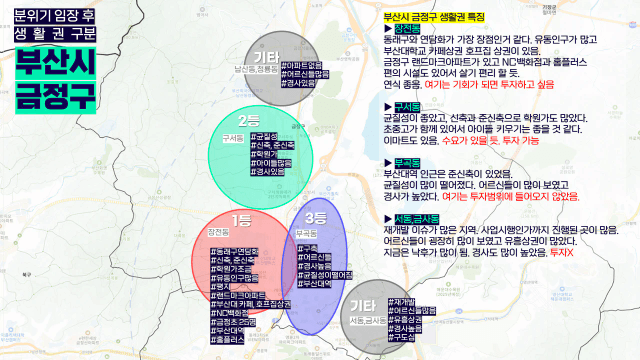
Task: Select the 서동,금사동 heading on the right
Action: pyautogui.click(x=417, y=219)
